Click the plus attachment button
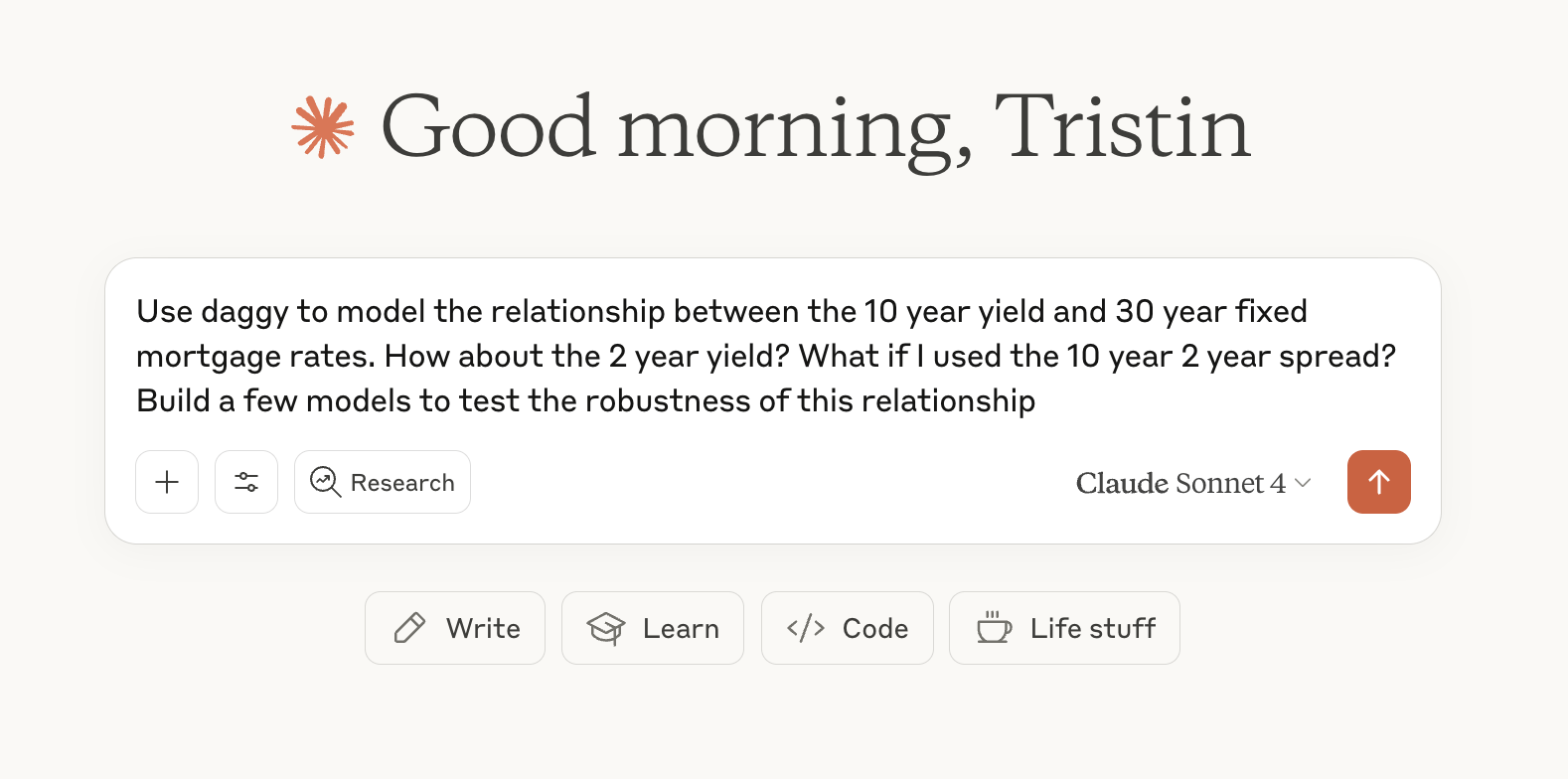 coord(167,482)
